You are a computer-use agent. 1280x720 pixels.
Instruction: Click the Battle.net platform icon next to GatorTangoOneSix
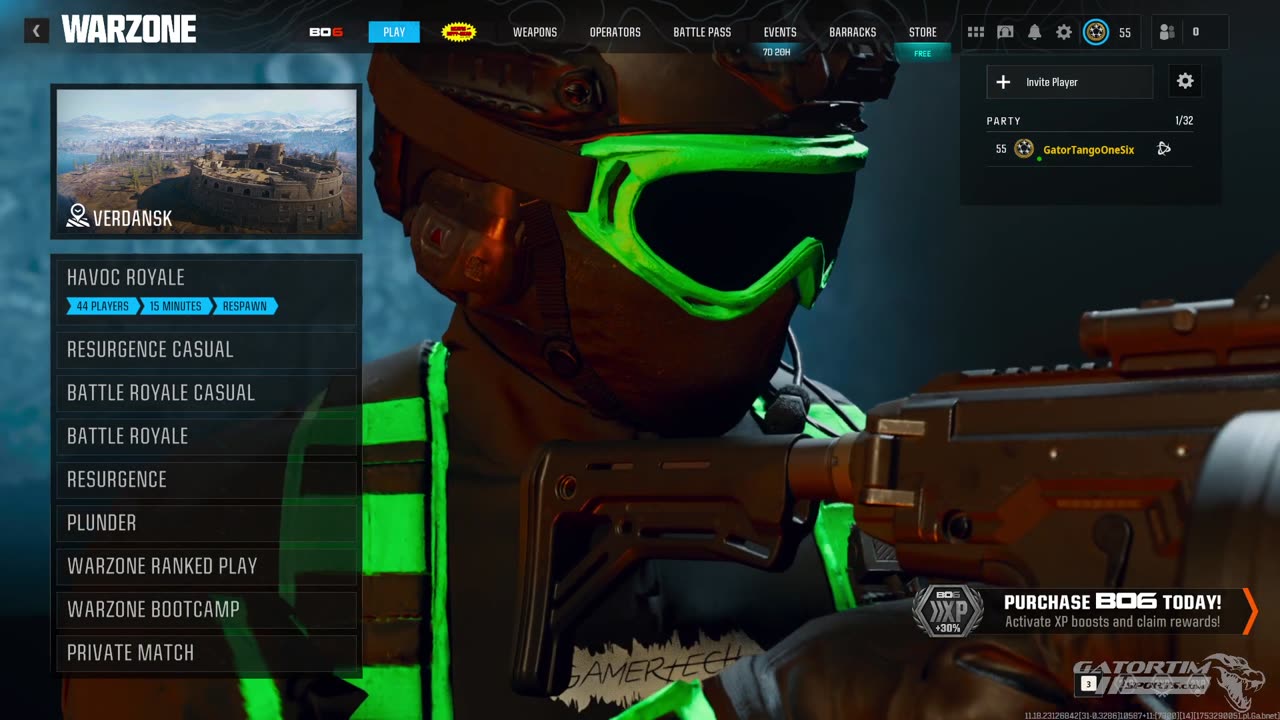(1164, 149)
